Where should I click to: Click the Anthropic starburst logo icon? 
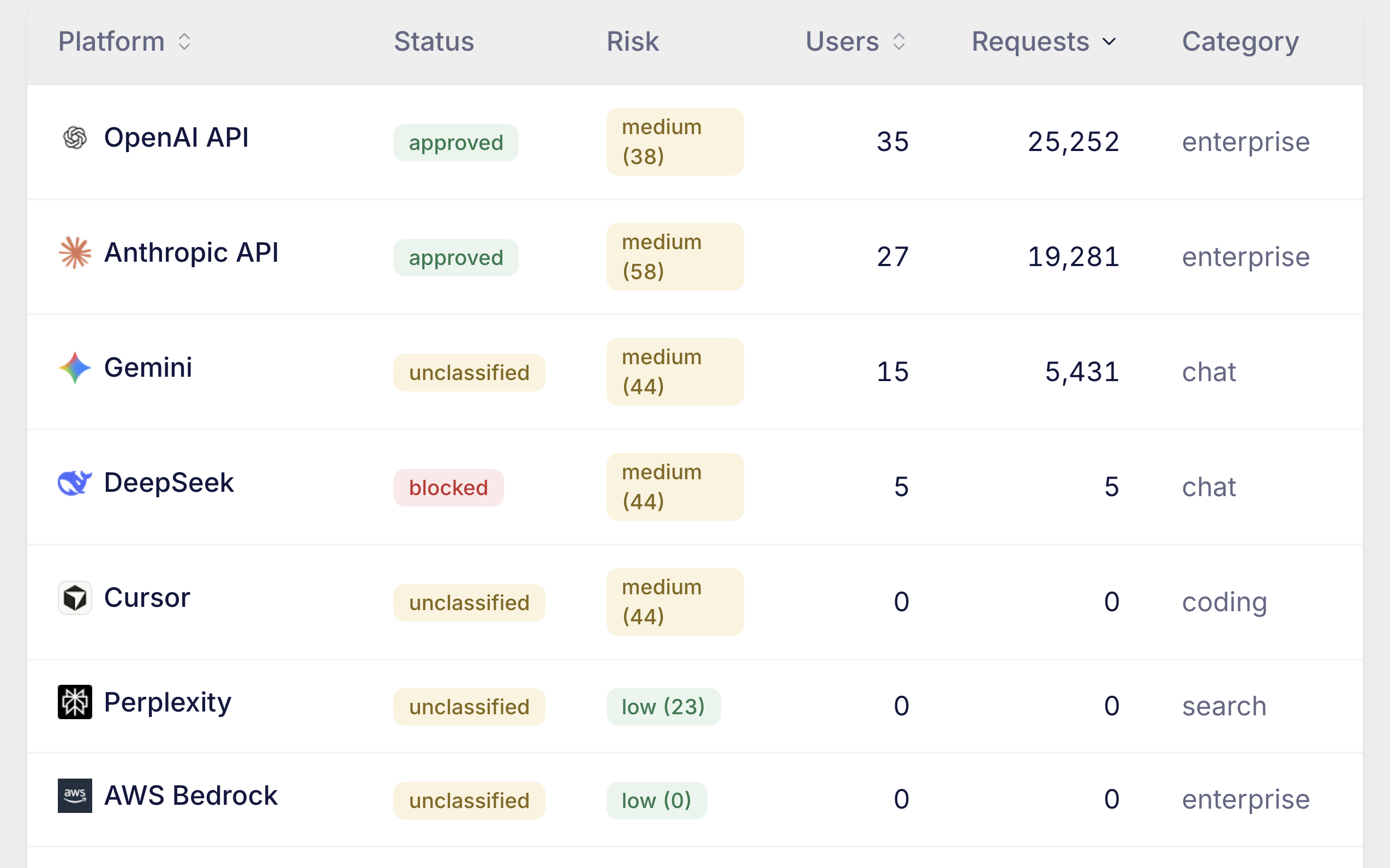[75, 252]
